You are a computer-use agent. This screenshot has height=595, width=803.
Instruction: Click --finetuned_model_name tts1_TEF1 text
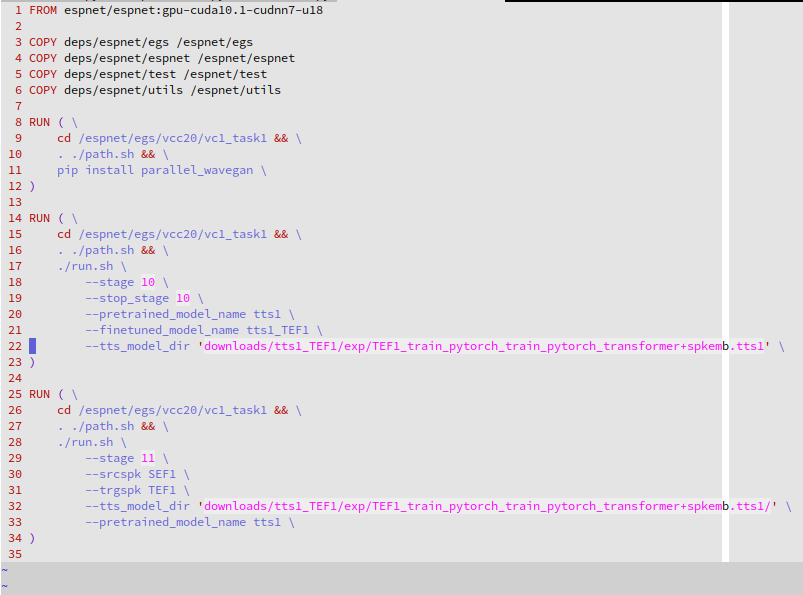pos(197,330)
